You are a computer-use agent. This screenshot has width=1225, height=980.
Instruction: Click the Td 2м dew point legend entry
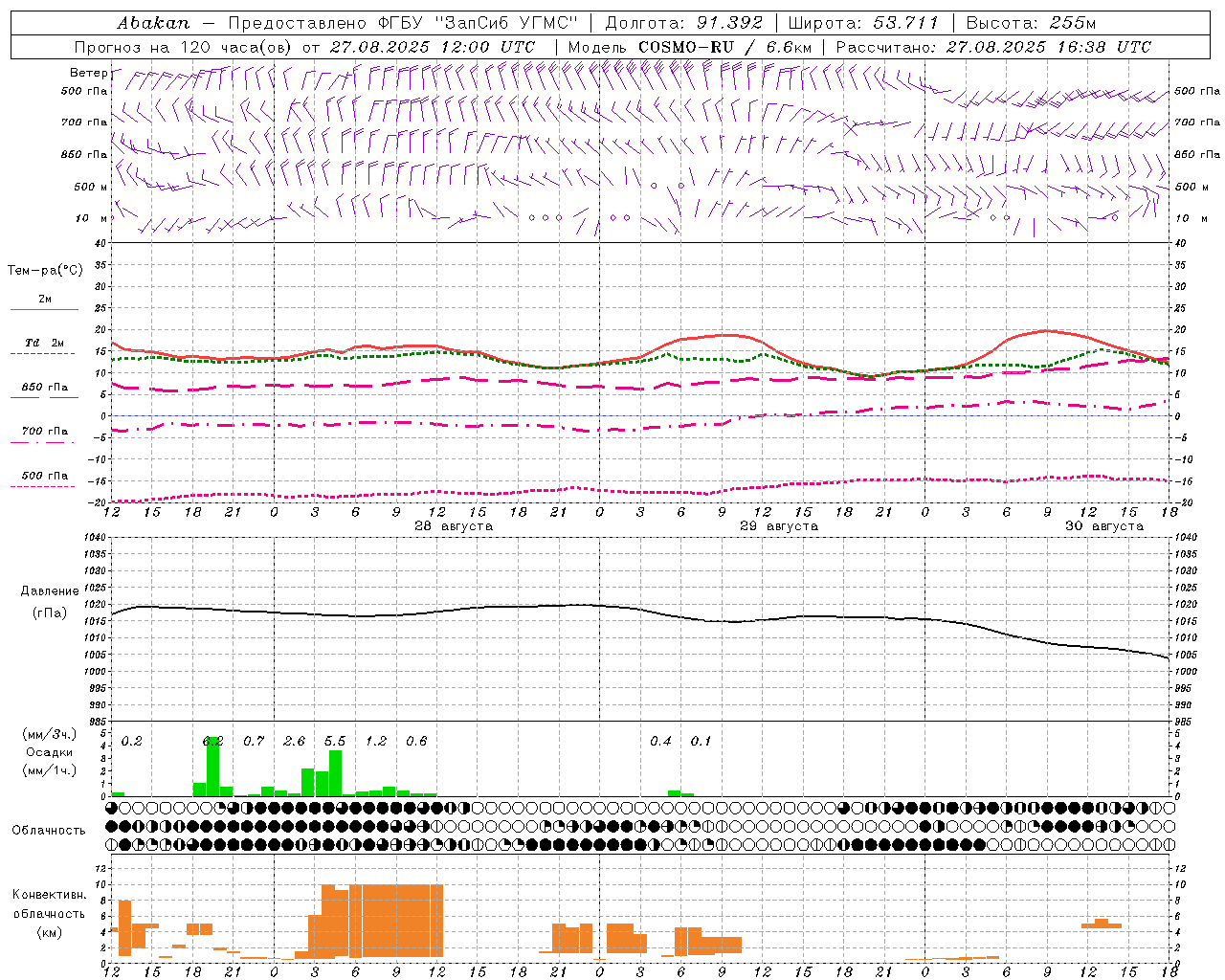coord(44,345)
